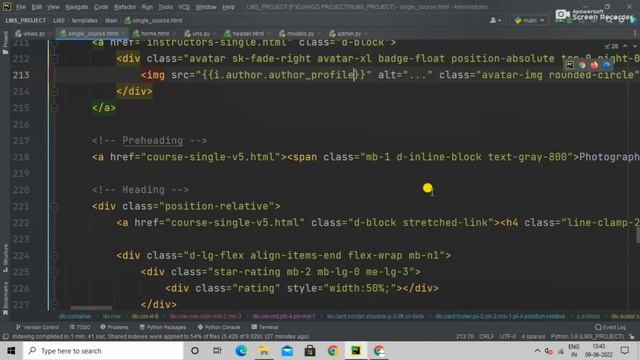
Task: Go to line:column indicator 213:76
Action: tap(464, 337)
